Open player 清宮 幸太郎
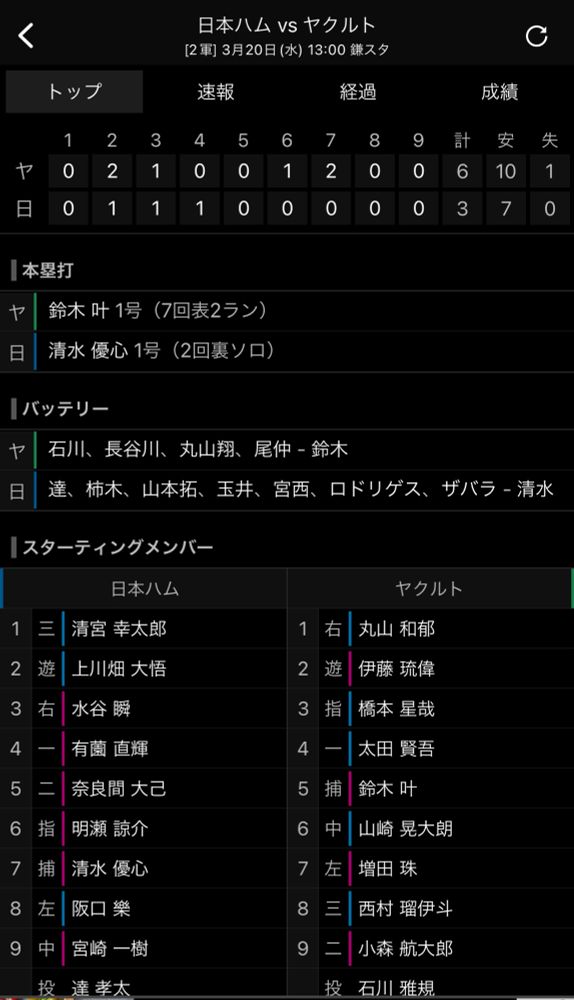Viewport: 574px width, 1000px height. click(x=144, y=629)
